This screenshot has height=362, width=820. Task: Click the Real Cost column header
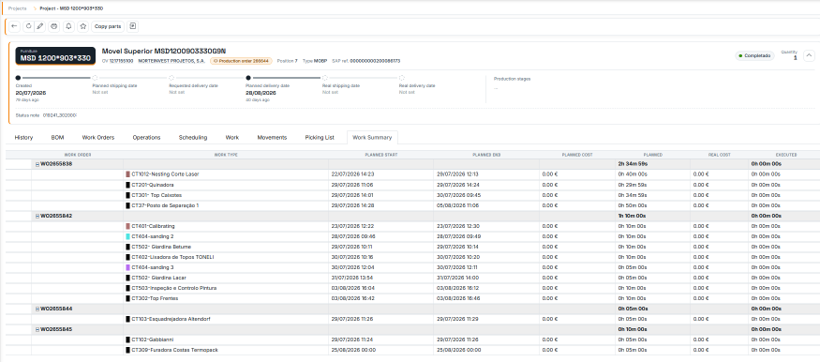click(720, 155)
